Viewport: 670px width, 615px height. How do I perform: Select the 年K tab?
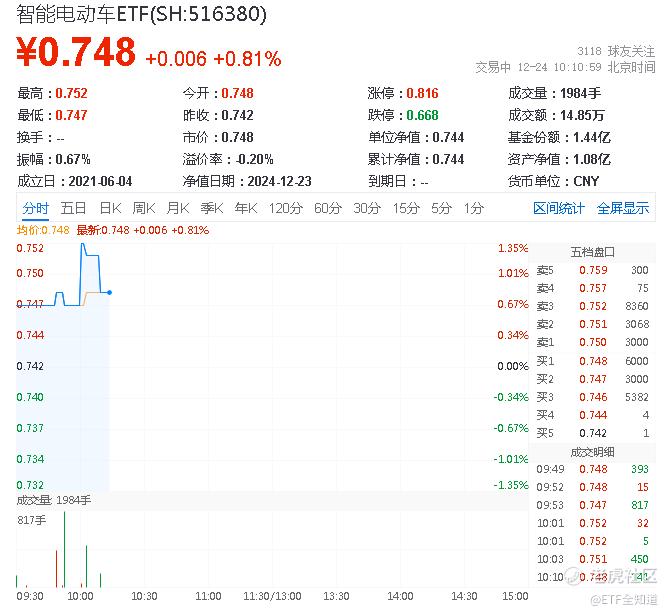coord(245,208)
